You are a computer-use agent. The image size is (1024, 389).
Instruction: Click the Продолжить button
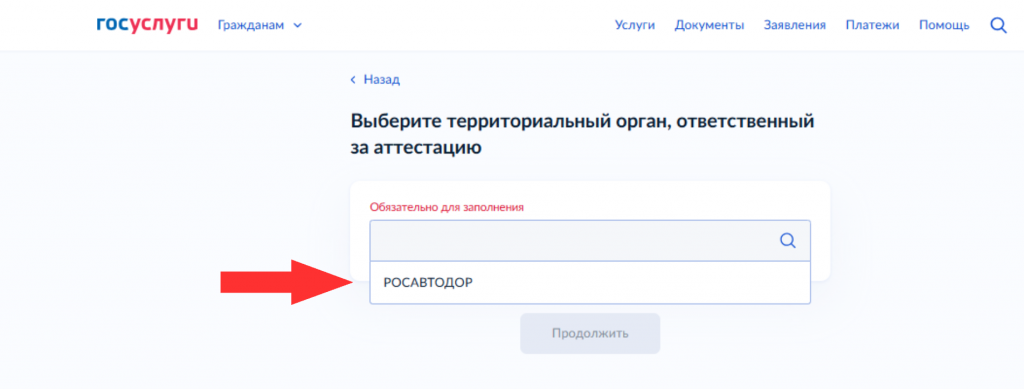590,334
